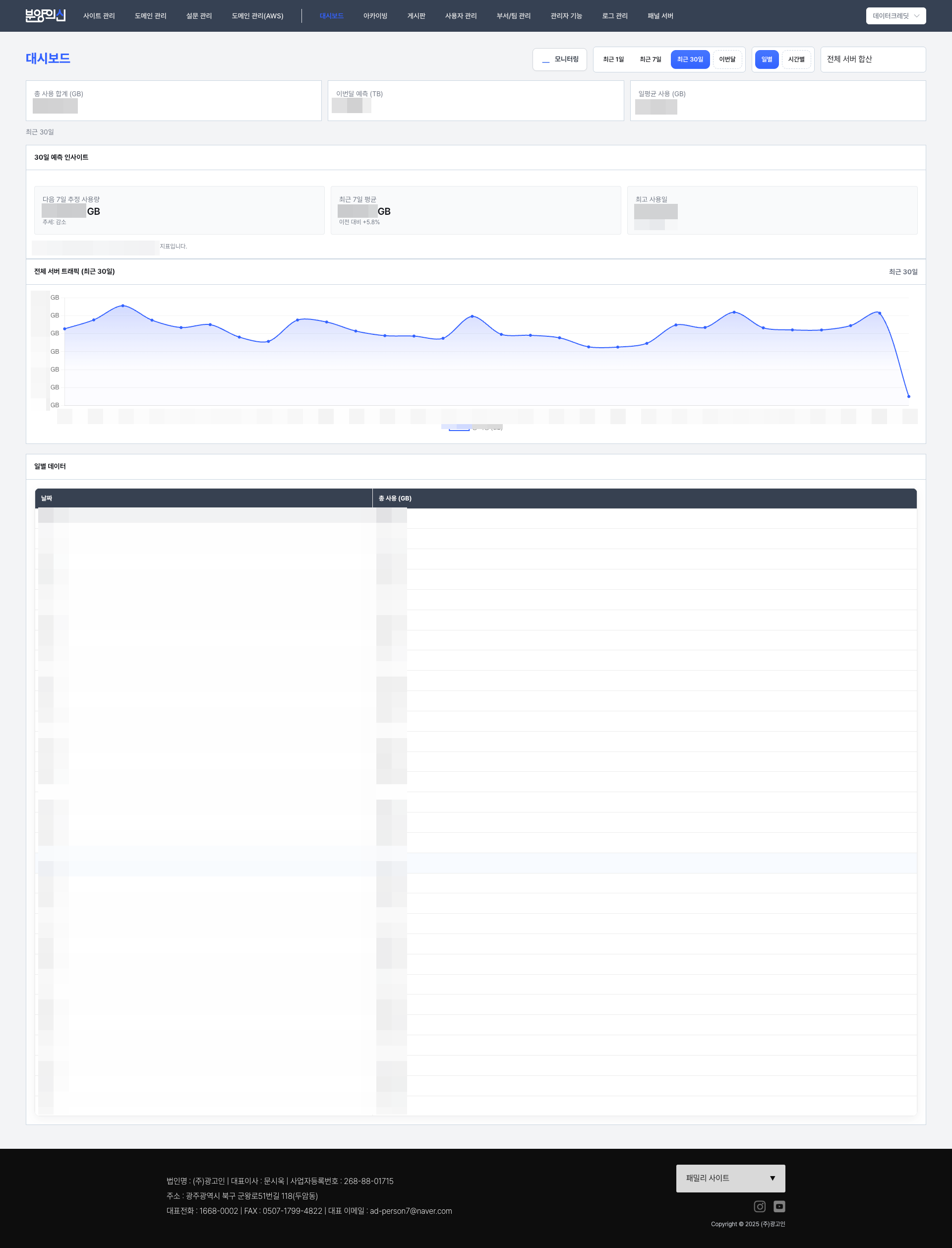Image resolution: width=952 pixels, height=1248 pixels.
Task: Open the 아카이빙 menu item
Action: pyautogui.click(x=375, y=16)
